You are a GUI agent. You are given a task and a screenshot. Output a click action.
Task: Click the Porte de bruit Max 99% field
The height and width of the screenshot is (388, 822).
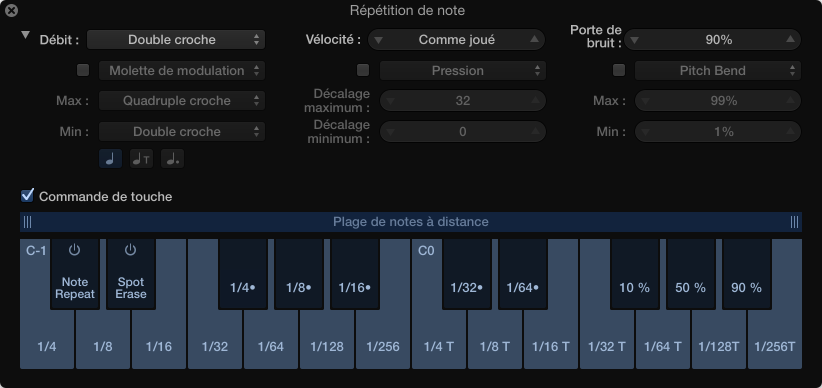(718, 101)
